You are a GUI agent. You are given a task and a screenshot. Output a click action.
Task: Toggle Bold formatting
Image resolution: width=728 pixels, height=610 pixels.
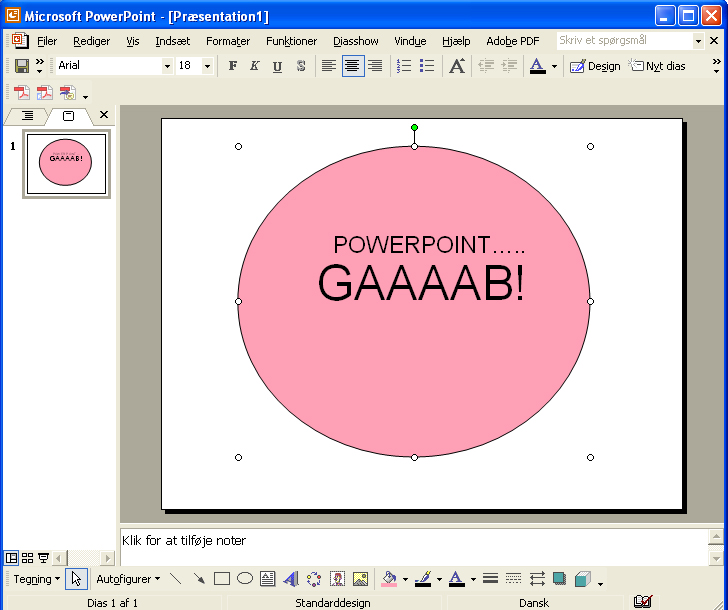tap(233, 66)
